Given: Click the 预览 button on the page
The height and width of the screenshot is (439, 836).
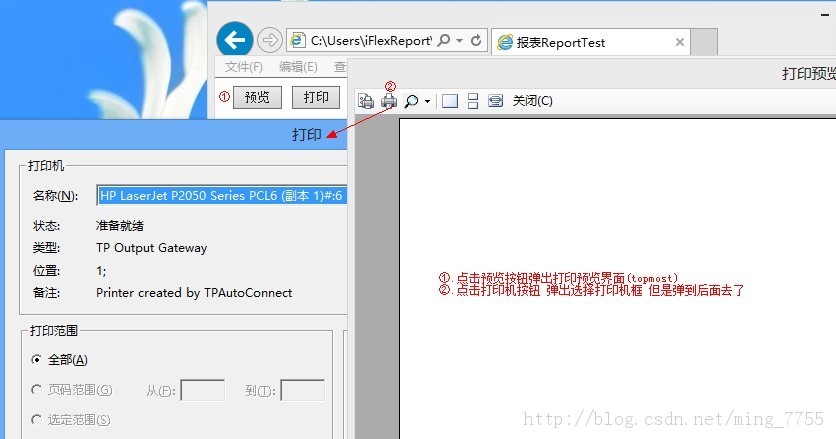Looking at the screenshot, I should coord(257,97).
